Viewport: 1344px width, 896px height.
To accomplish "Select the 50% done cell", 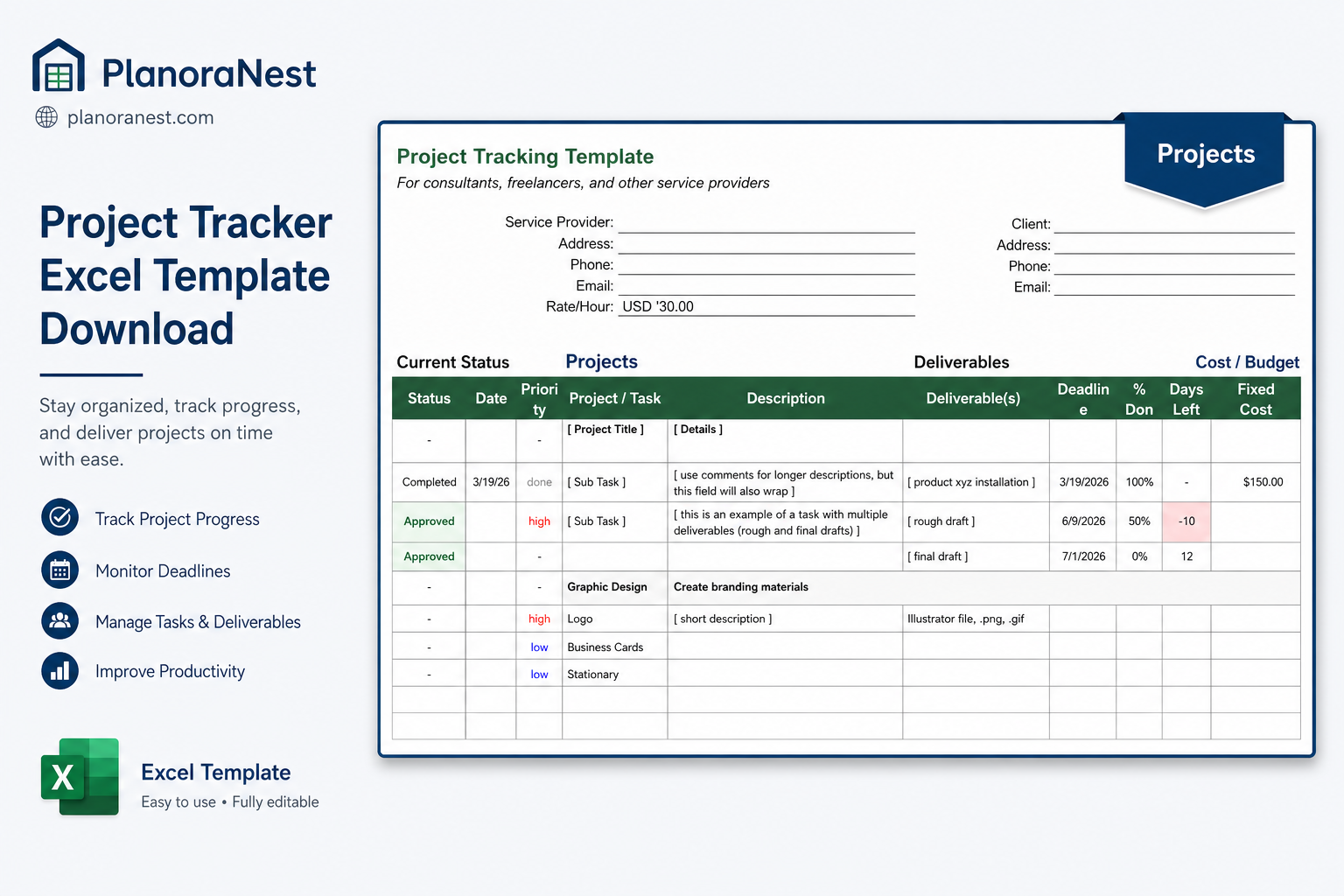I will coord(1139,521).
